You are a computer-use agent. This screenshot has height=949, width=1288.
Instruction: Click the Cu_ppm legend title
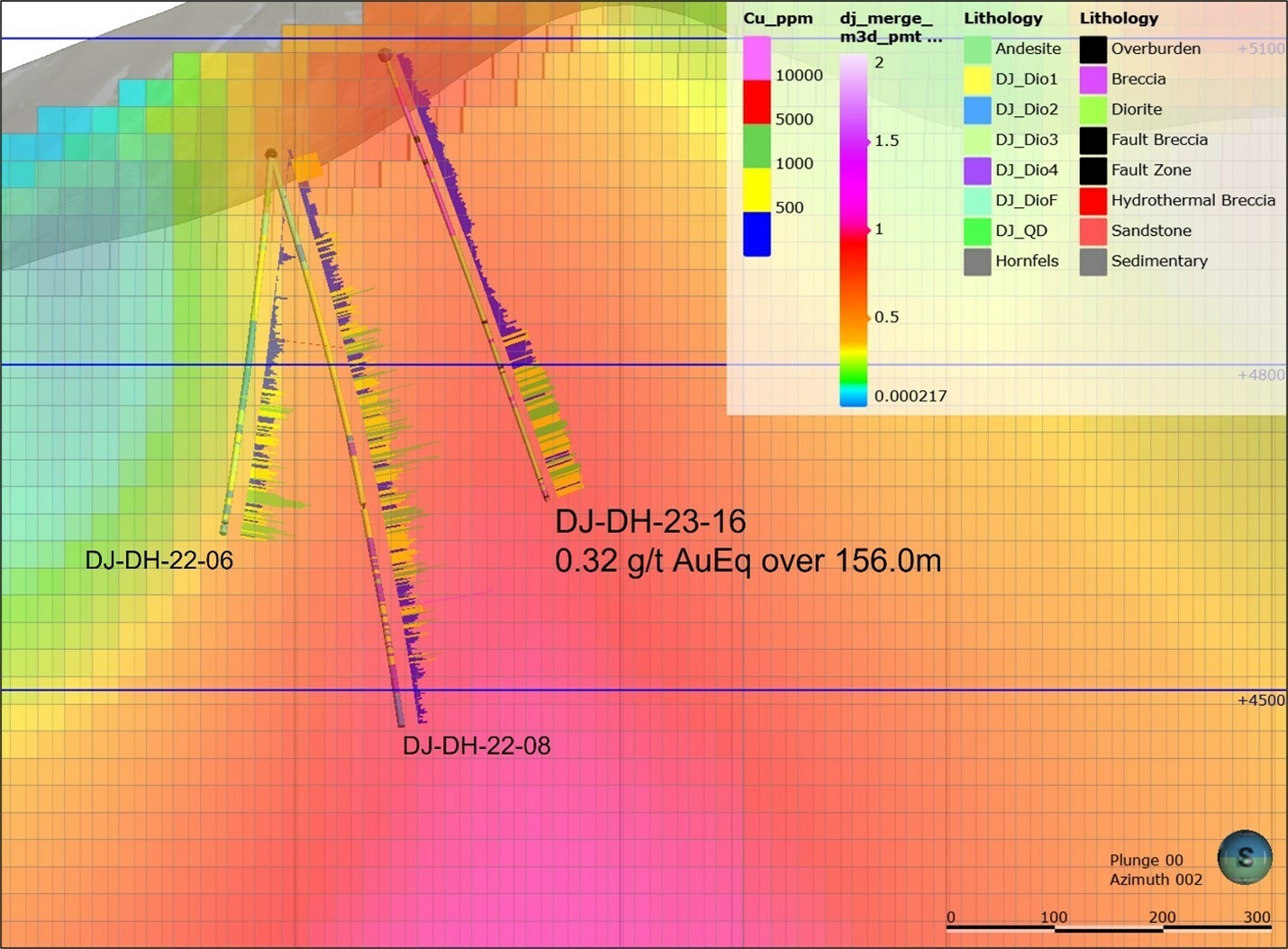coord(777,18)
